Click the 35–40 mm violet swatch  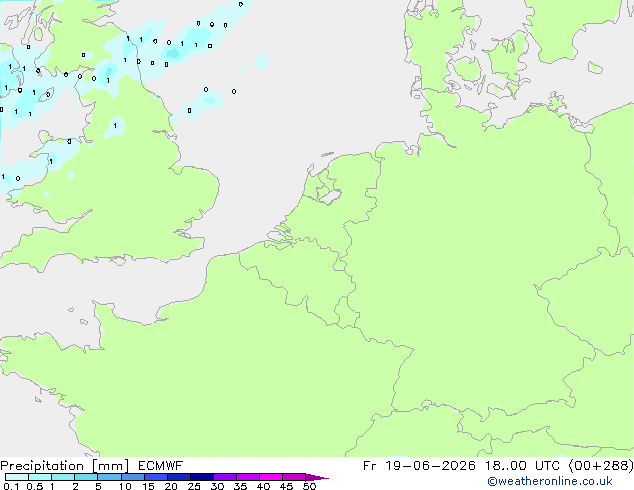(248, 477)
